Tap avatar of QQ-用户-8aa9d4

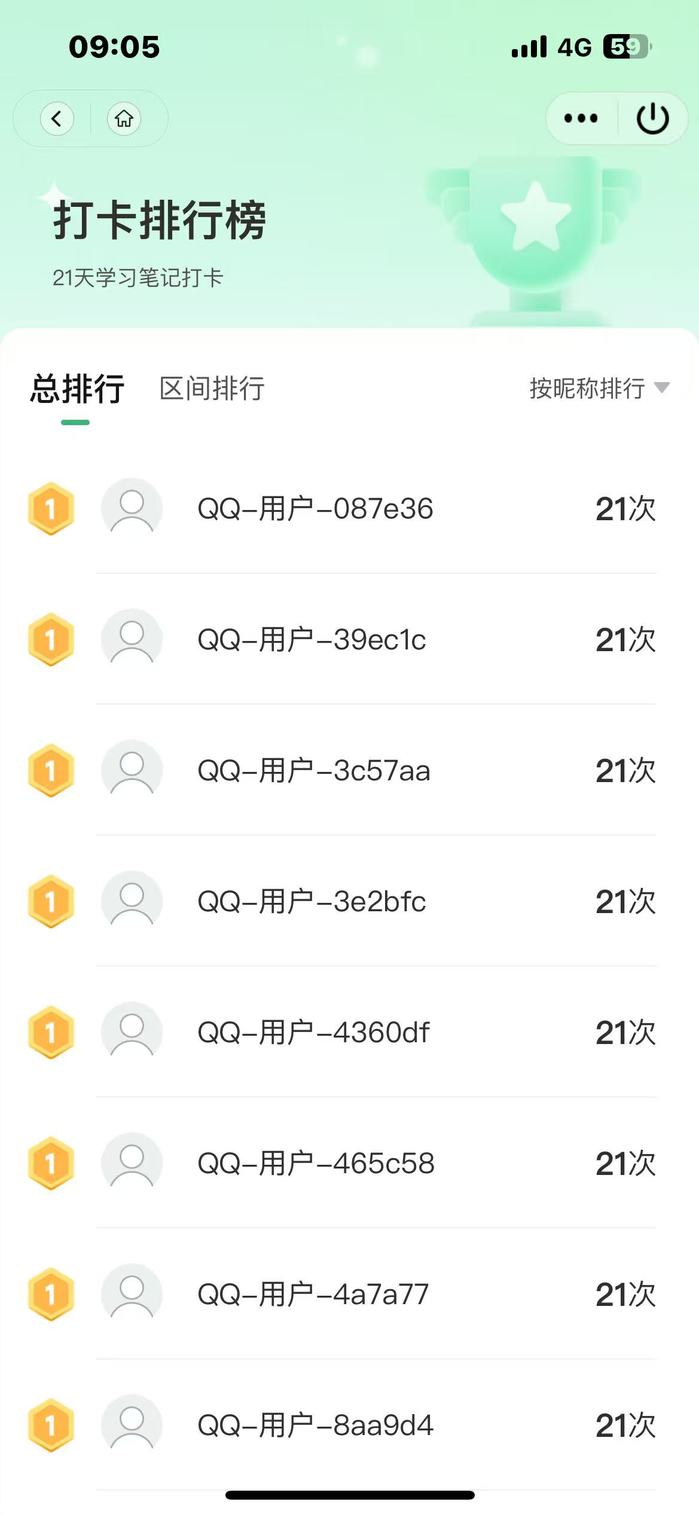pyautogui.click(x=132, y=1425)
